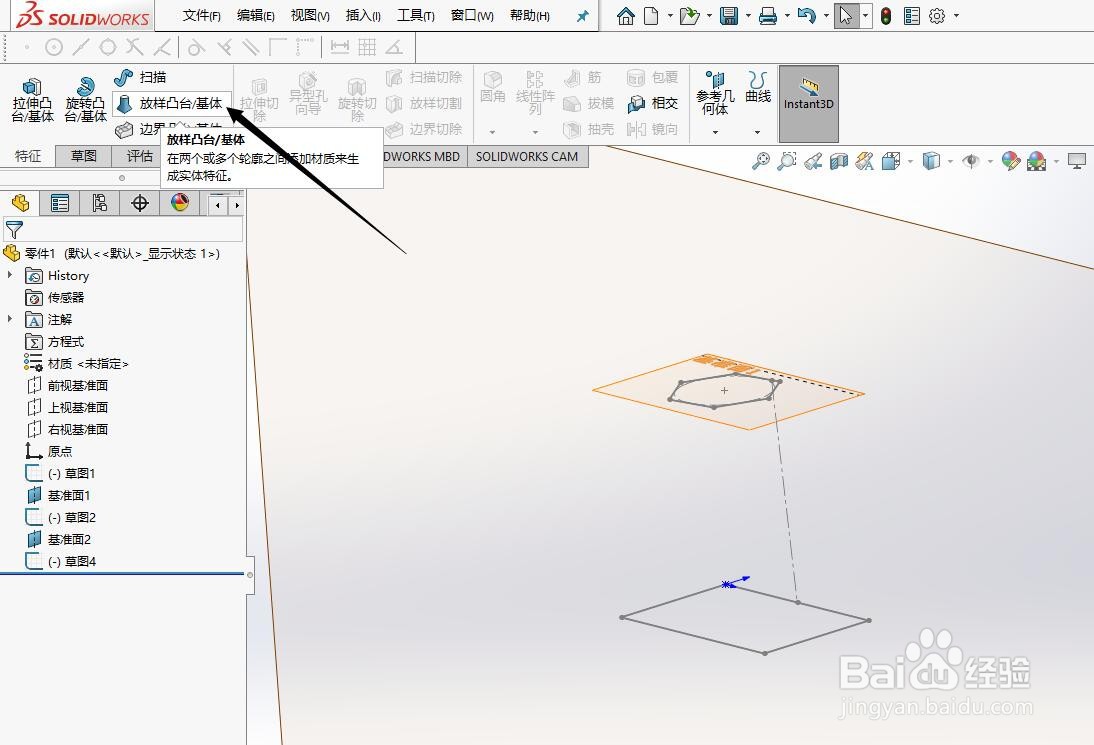This screenshot has height=745, width=1094.
Task: Toggle the Instant3D button
Action: coord(809,103)
